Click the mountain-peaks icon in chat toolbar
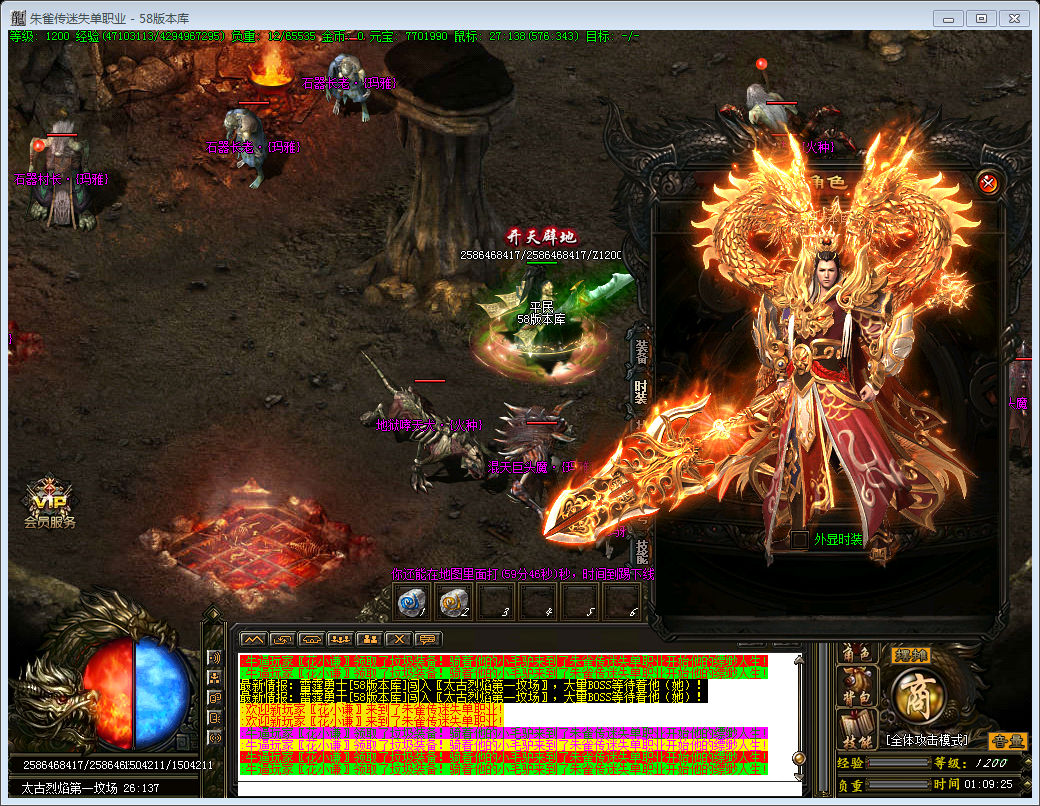The width and height of the screenshot is (1040, 806). click(253, 639)
